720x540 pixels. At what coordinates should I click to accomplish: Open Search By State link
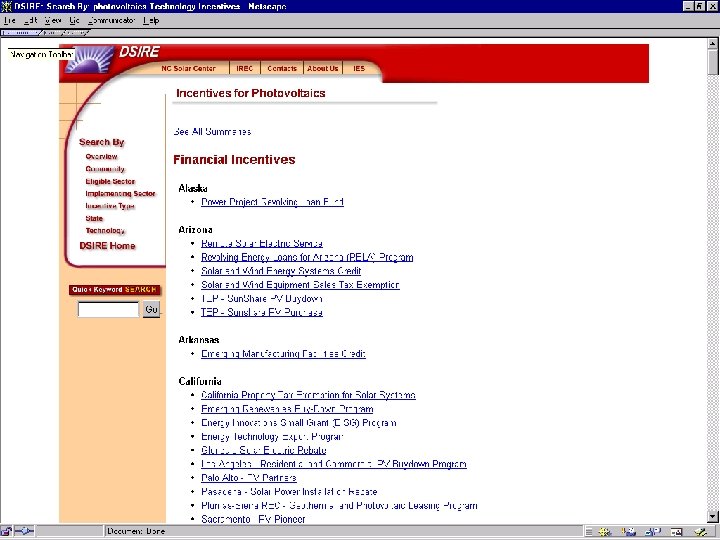pyautogui.click(x=94, y=219)
